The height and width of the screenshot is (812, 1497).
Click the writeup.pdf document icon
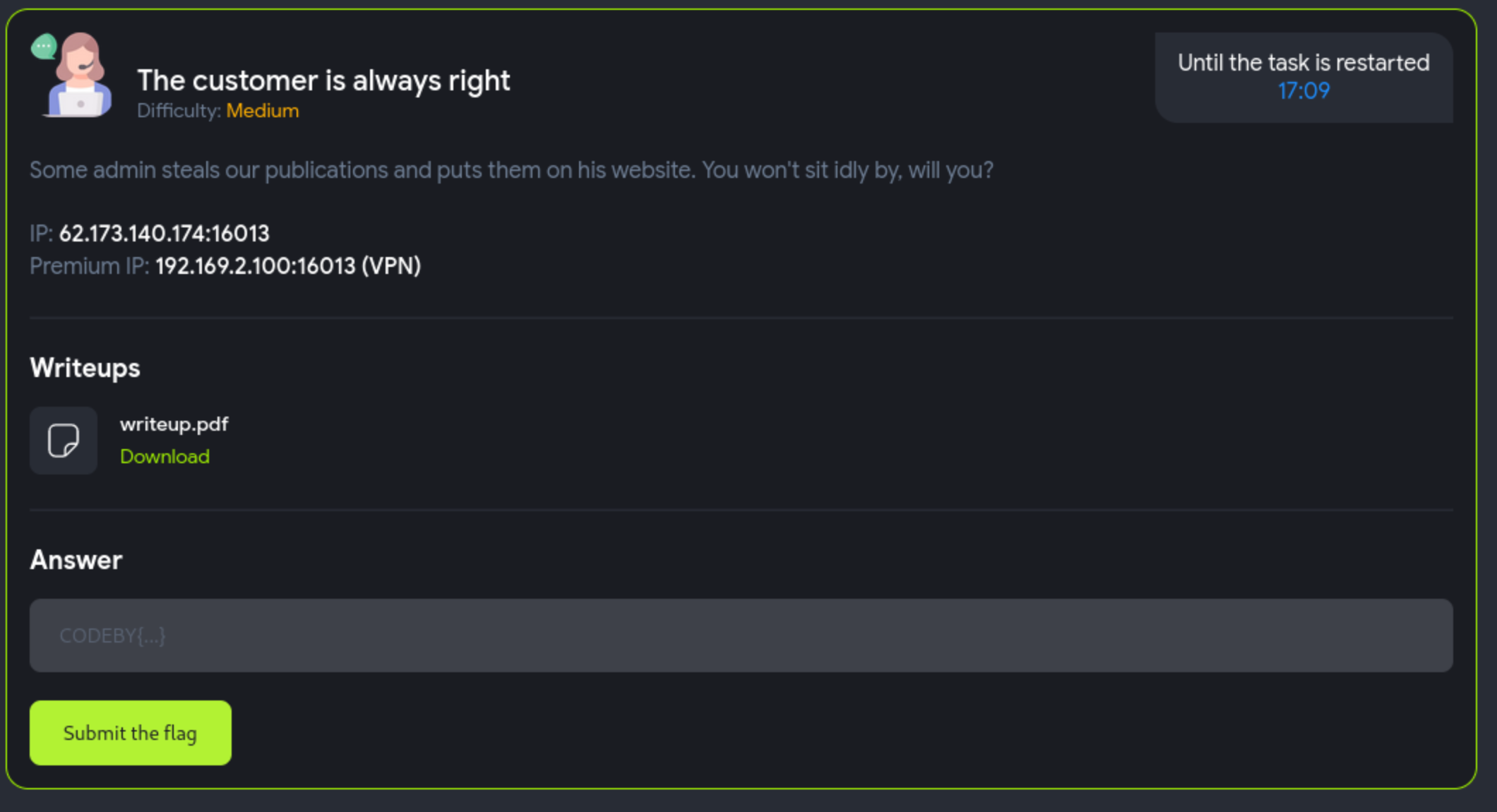(x=64, y=441)
